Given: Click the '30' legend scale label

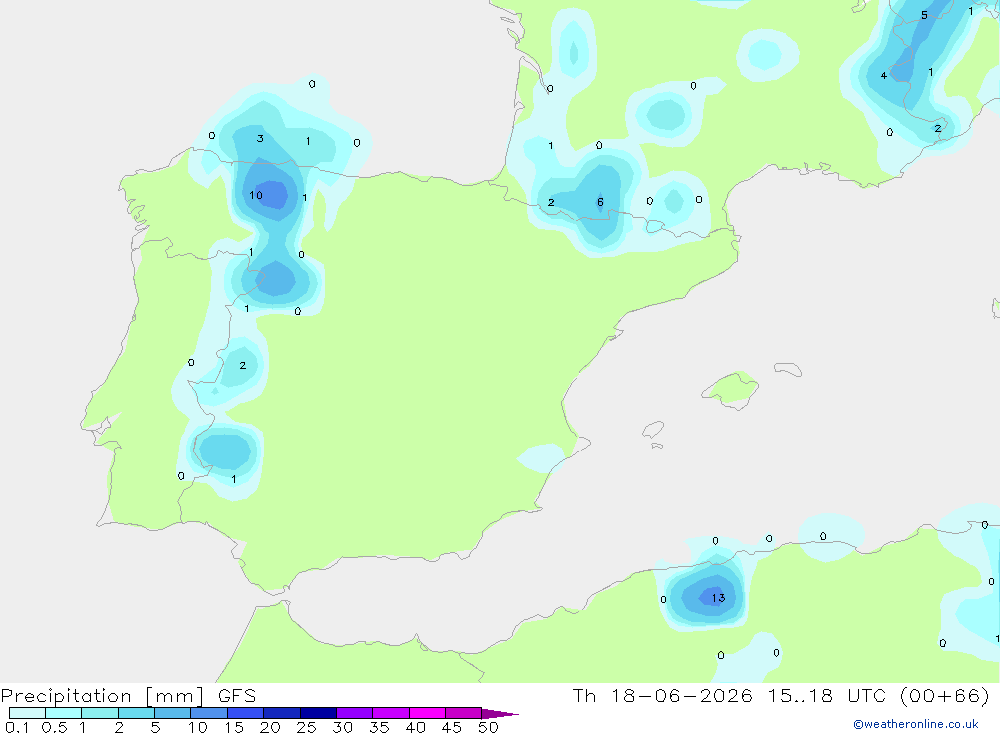Looking at the screenshot, I should 343,727.
